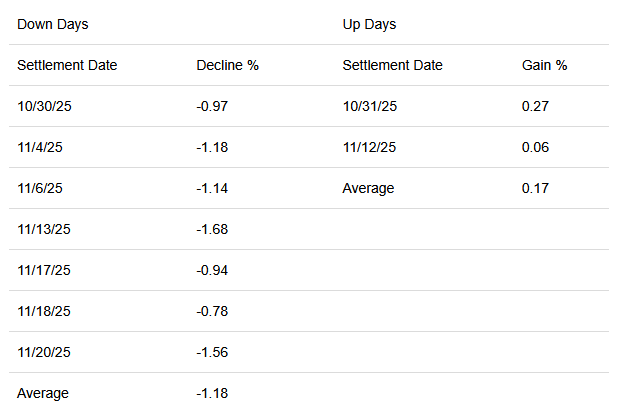
Task: Click the -1.68 decline value
Action: 212,229
